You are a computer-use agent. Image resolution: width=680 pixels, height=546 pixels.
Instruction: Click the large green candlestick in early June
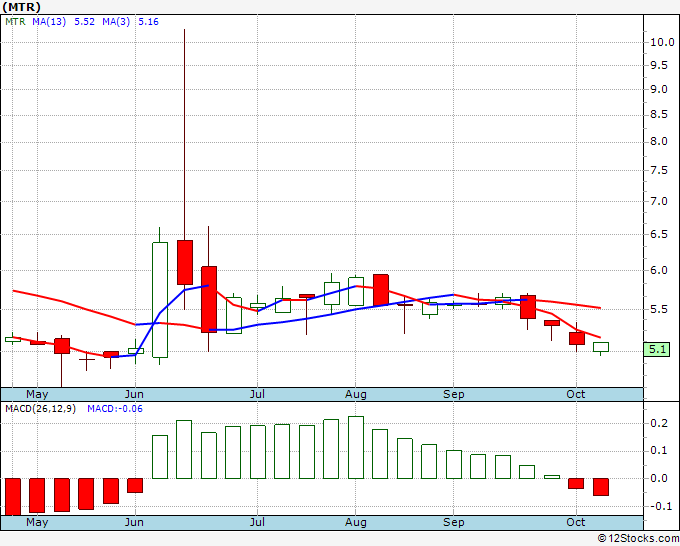(x=160, y=300)
